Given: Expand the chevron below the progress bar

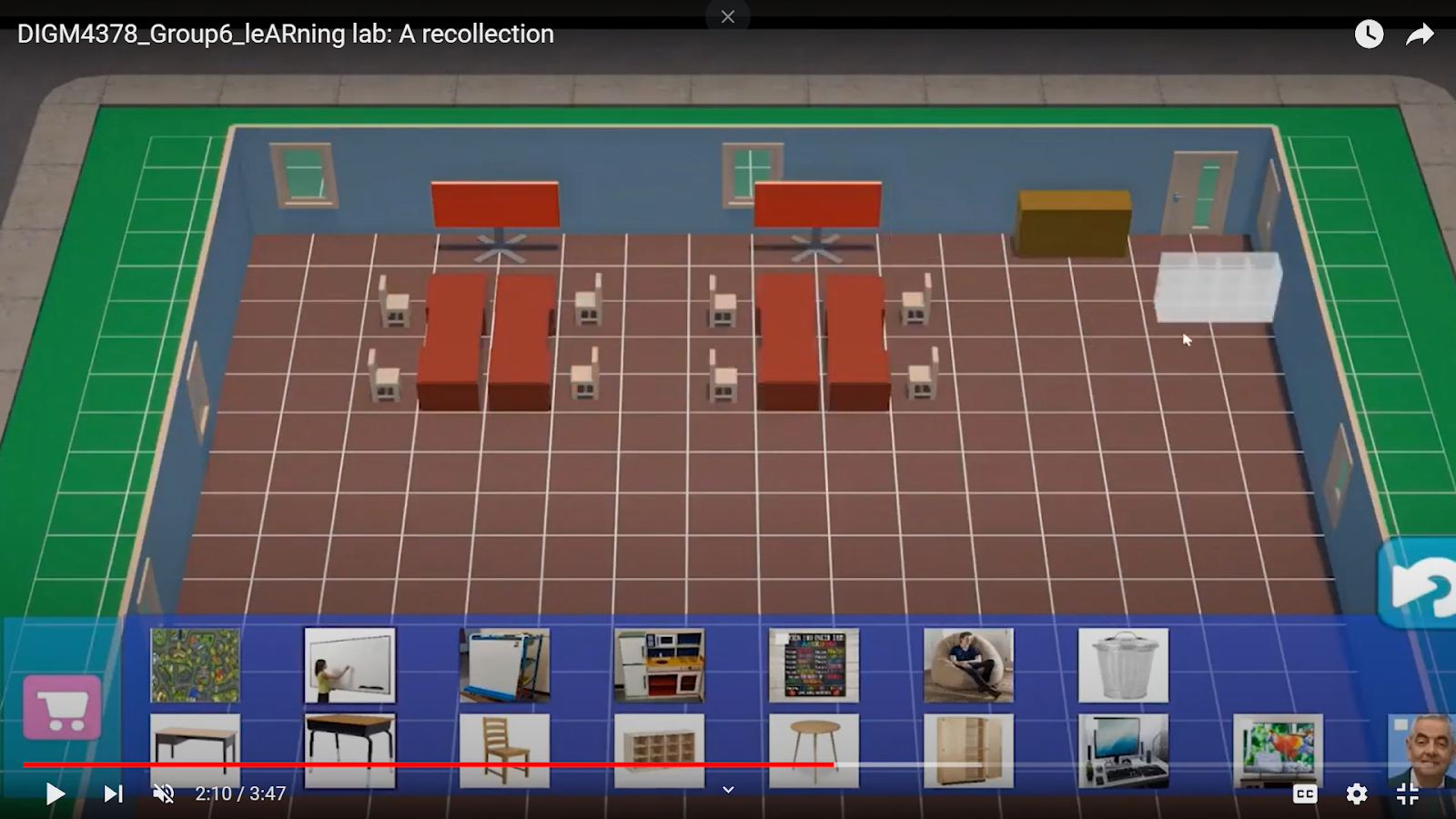Looking at the screenshot, I should pyautogui.click(x=728, y=790).
